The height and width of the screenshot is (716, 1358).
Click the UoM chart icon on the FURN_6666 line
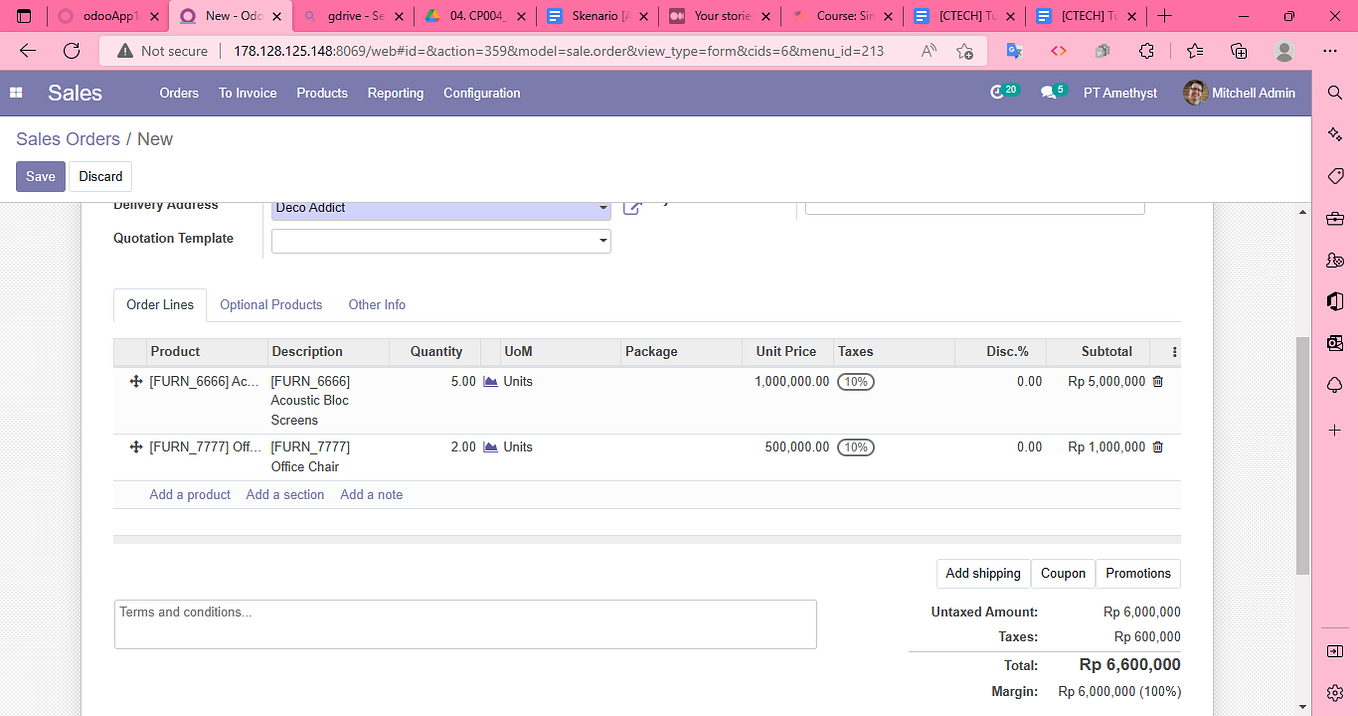tap(489, 381)
